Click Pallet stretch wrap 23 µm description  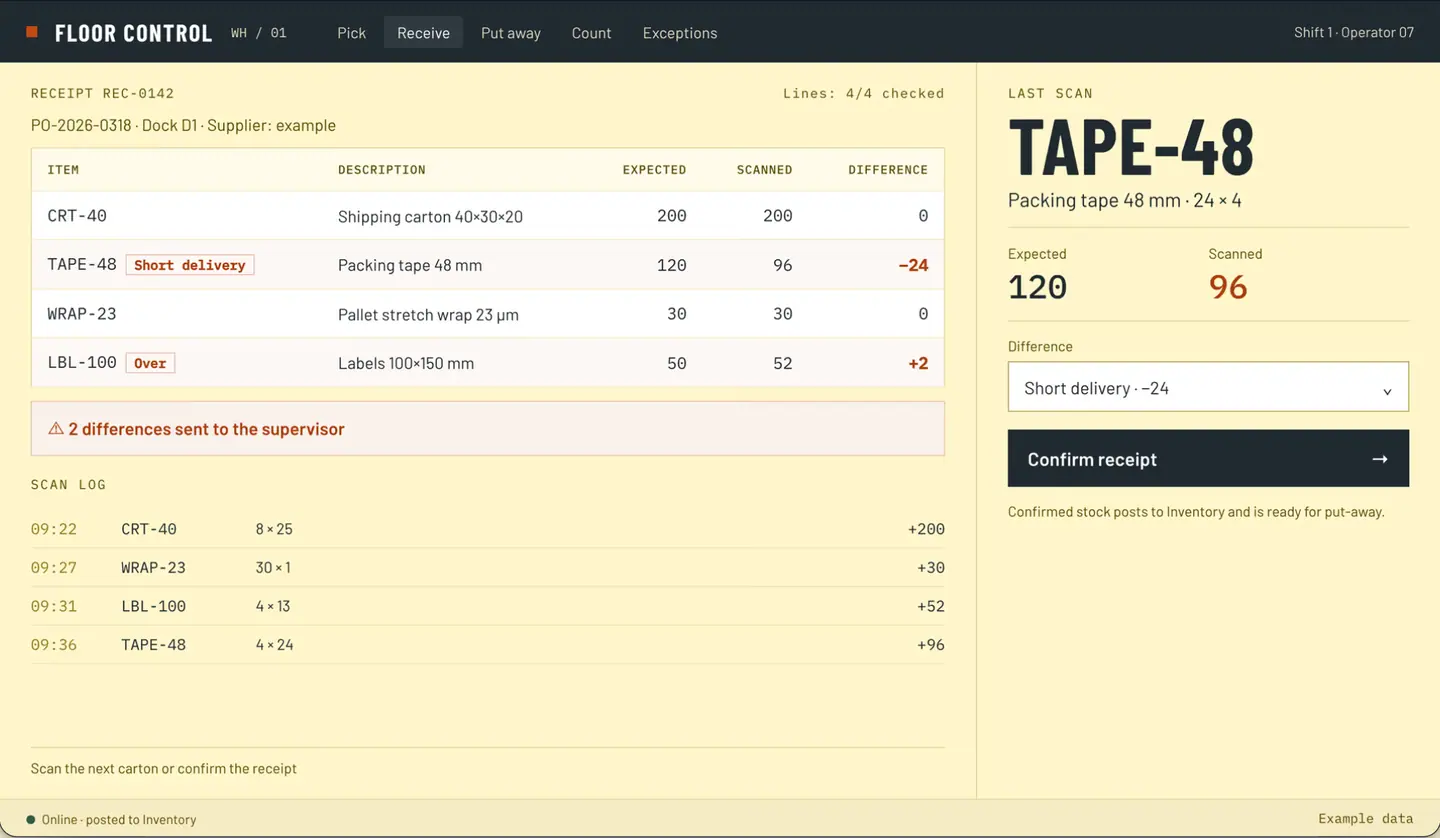[x=428, y=314]
